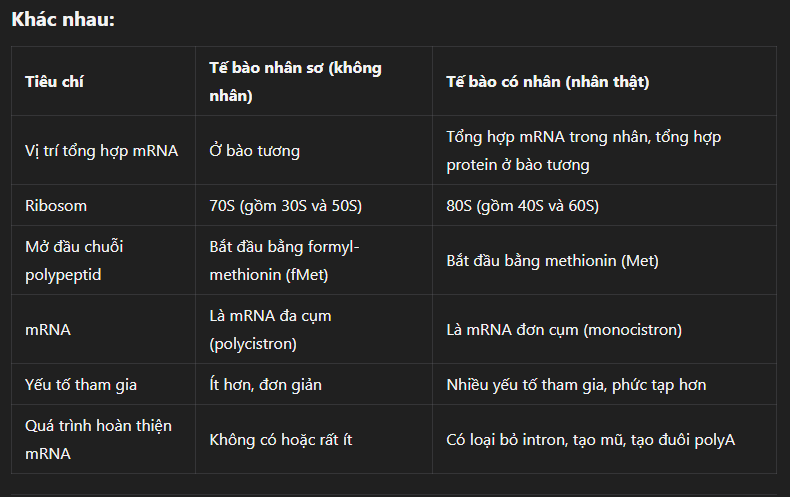This screenshot has width=790, height=497.
Task: Click 'Là mRNA đơn cụm (monocistron)' cell
Action: pos(564,330)
